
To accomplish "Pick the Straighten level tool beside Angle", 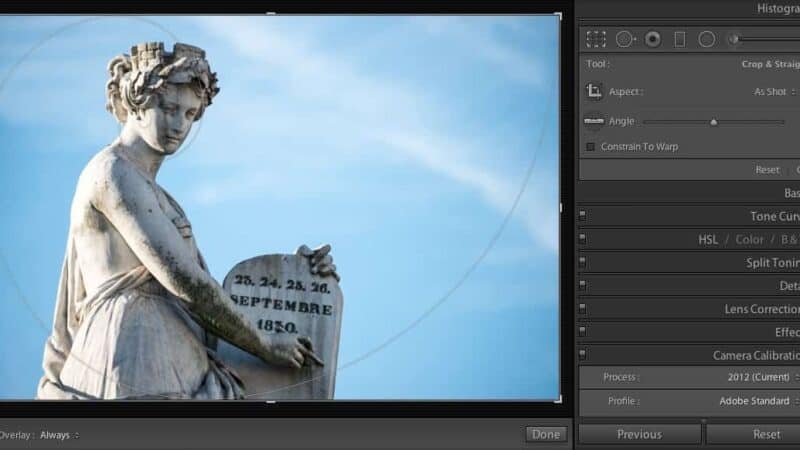I will (594, 121).
